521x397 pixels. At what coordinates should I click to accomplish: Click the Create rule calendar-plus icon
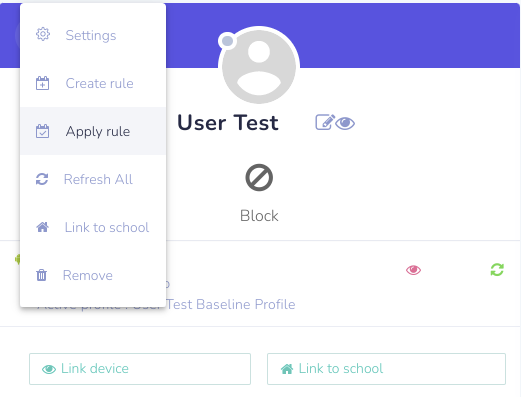pos(42,83)
